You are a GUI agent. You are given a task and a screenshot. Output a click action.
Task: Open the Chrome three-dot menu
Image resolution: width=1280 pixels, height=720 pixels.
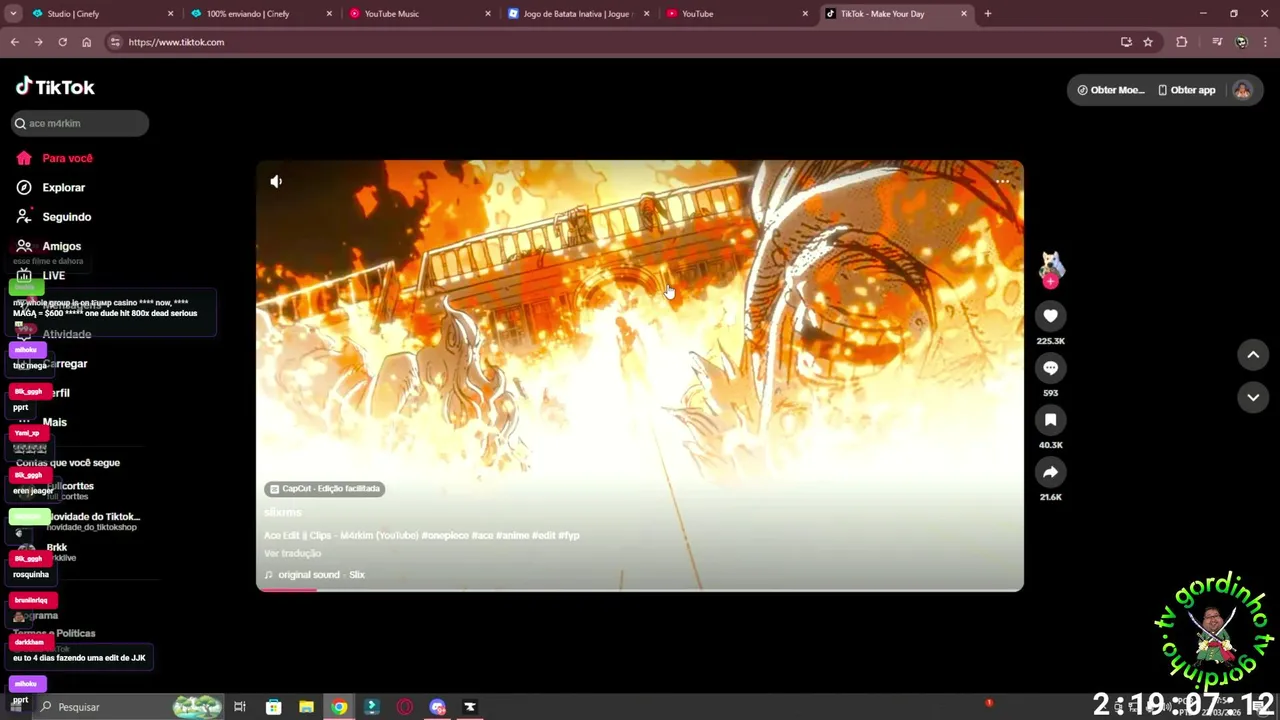(x=1265, y=42)
